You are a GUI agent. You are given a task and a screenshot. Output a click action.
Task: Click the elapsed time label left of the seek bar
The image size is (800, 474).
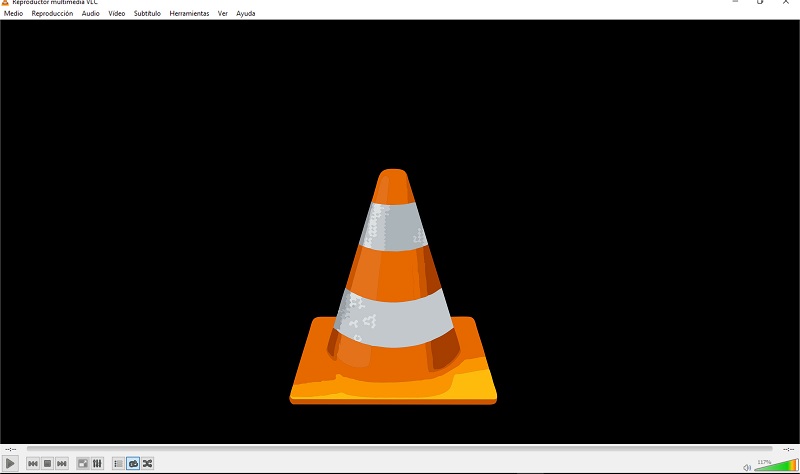coord(10,449)
